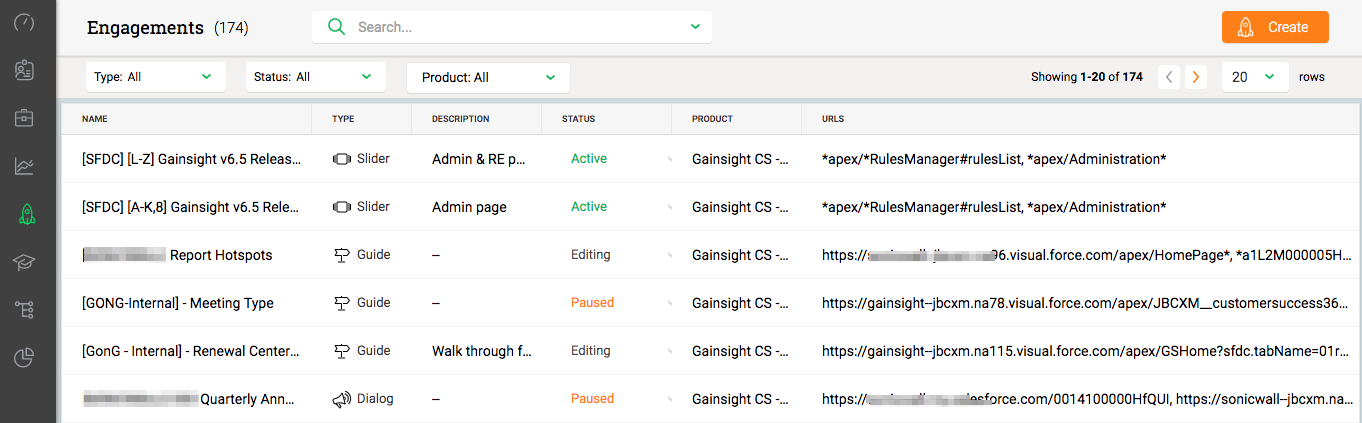Click the Dialog megaphone icon for Quarterly row
Viewport: 1362px width, 423px height.
(x=342, y=399)
